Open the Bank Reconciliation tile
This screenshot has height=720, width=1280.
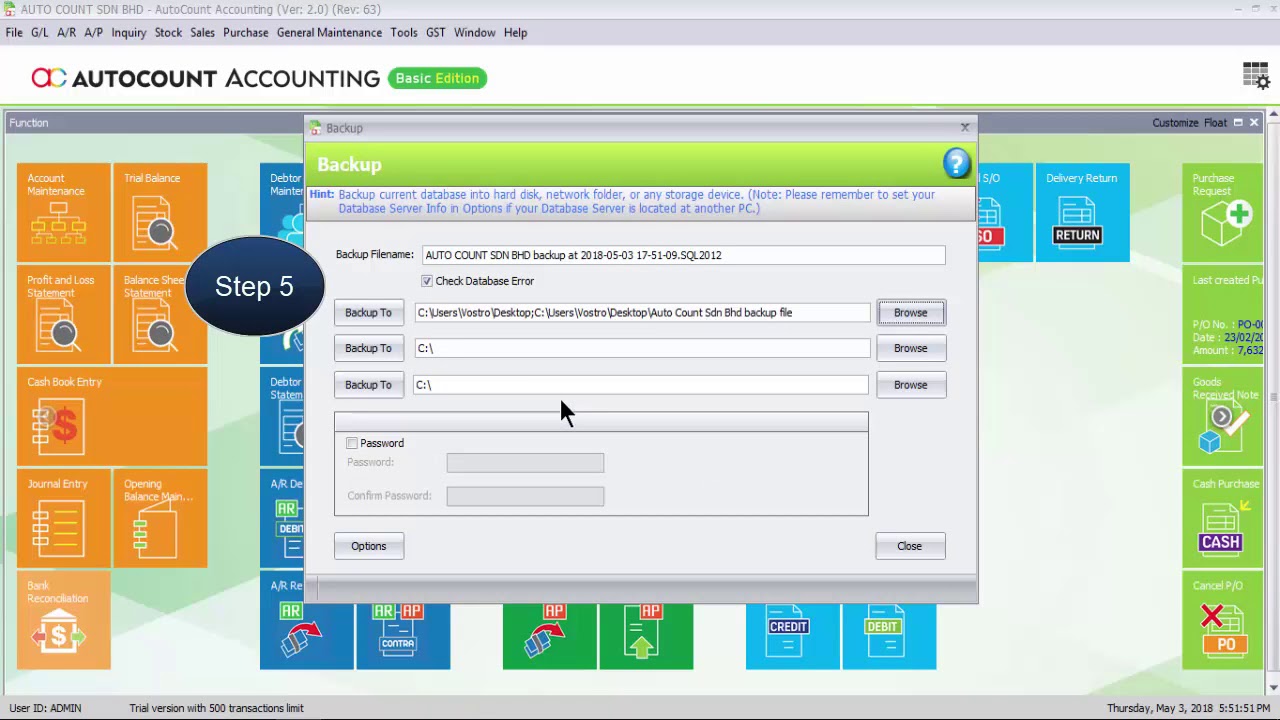(63, 620)
